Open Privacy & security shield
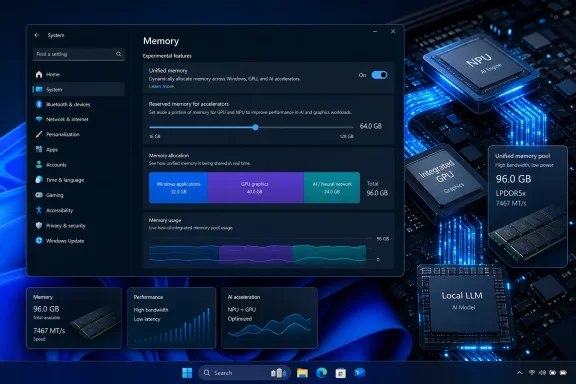The image size is (576, 384). point(39,225)
